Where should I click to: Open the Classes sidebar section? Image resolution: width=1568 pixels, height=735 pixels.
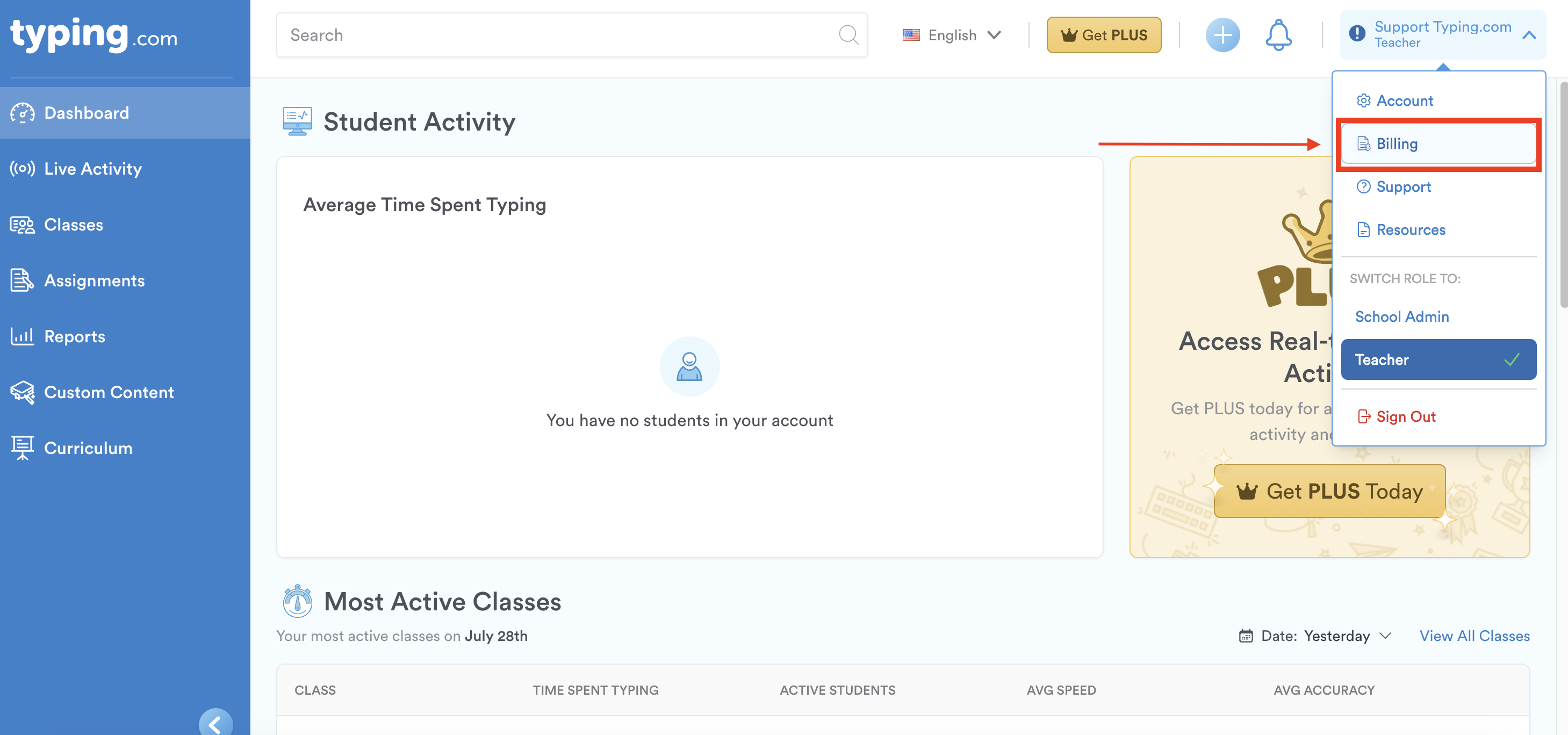73,225
